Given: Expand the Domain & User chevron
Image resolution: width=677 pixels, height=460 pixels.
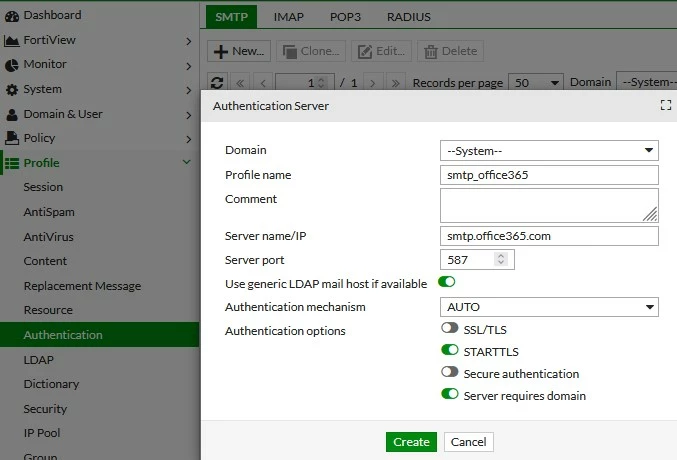Looking at the screenshot, I should pyautogui.click(x=189, y=115).
